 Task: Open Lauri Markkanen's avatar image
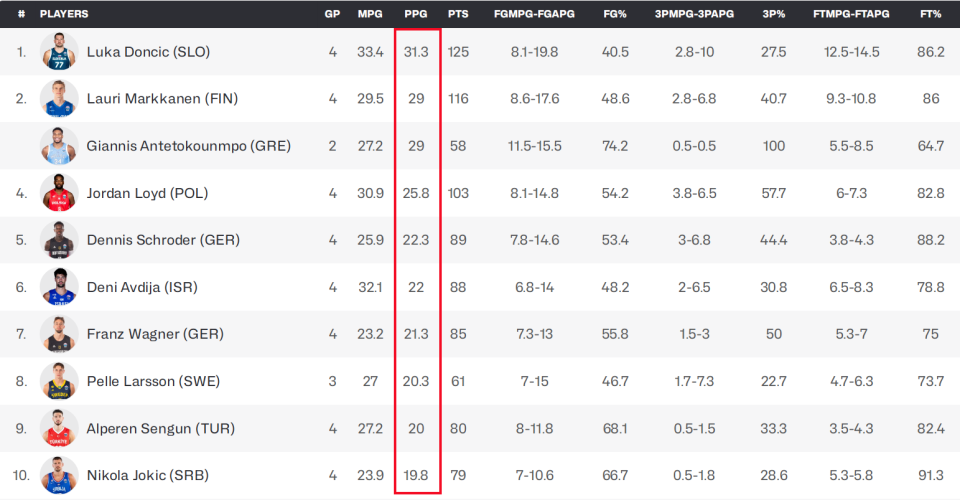pyautogui.click(x=59, y=98)
